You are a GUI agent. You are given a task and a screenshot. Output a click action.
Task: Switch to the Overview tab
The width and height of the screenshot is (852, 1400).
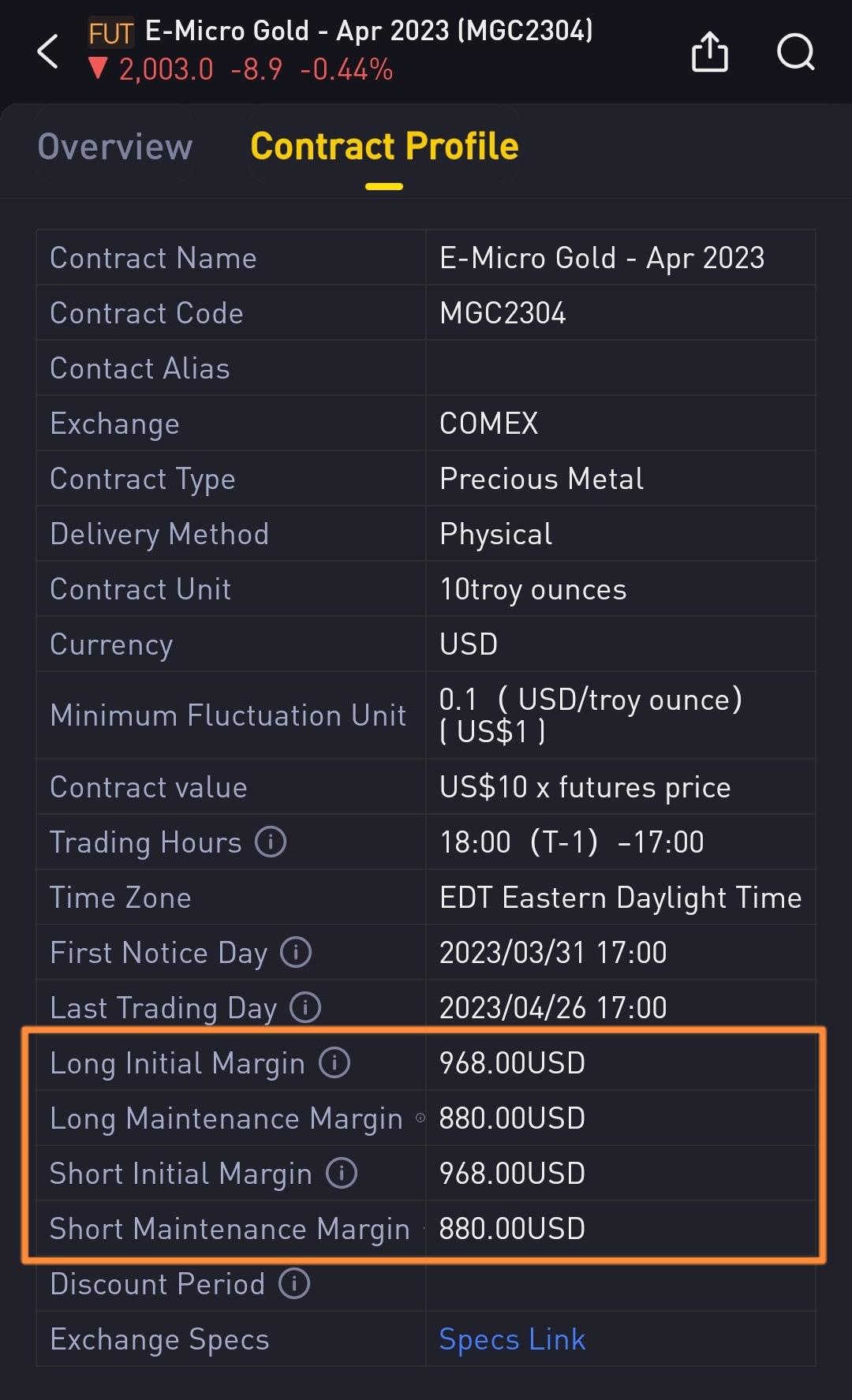point(115,147)
